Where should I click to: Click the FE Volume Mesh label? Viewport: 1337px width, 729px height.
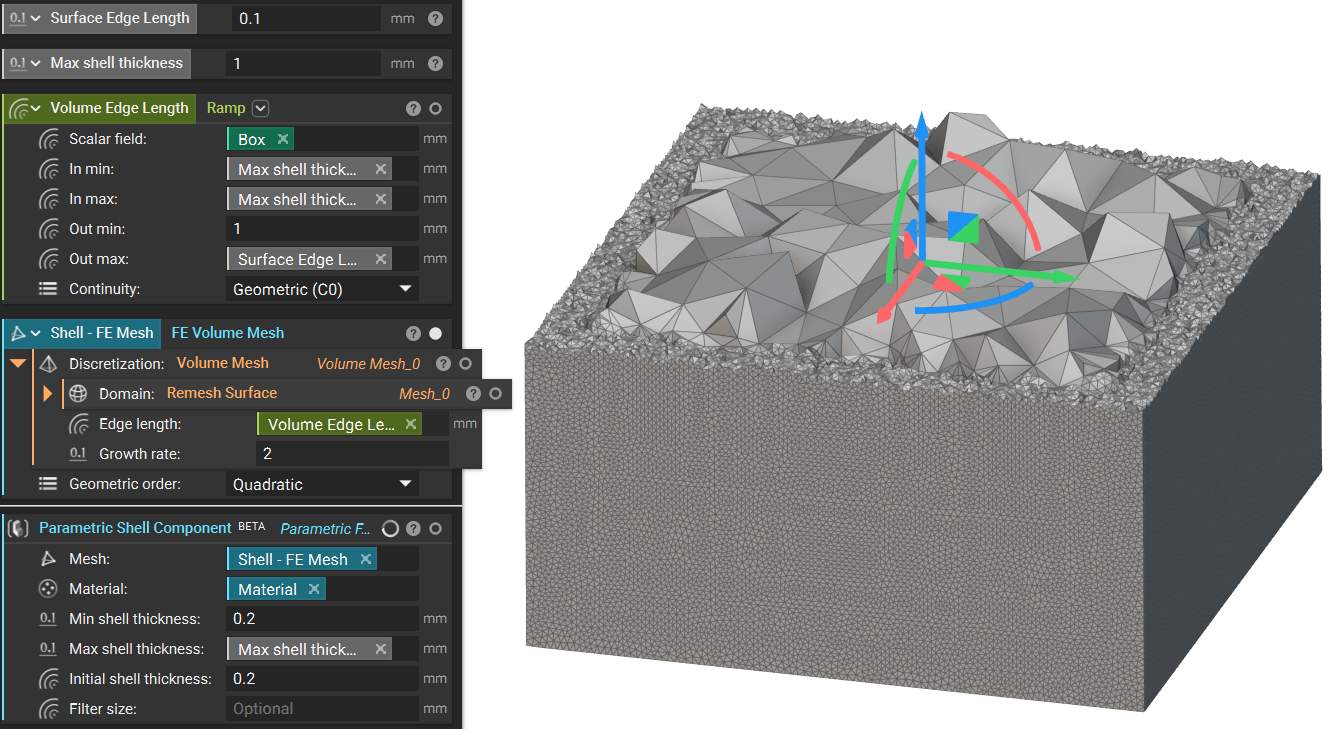coord(227,333)
